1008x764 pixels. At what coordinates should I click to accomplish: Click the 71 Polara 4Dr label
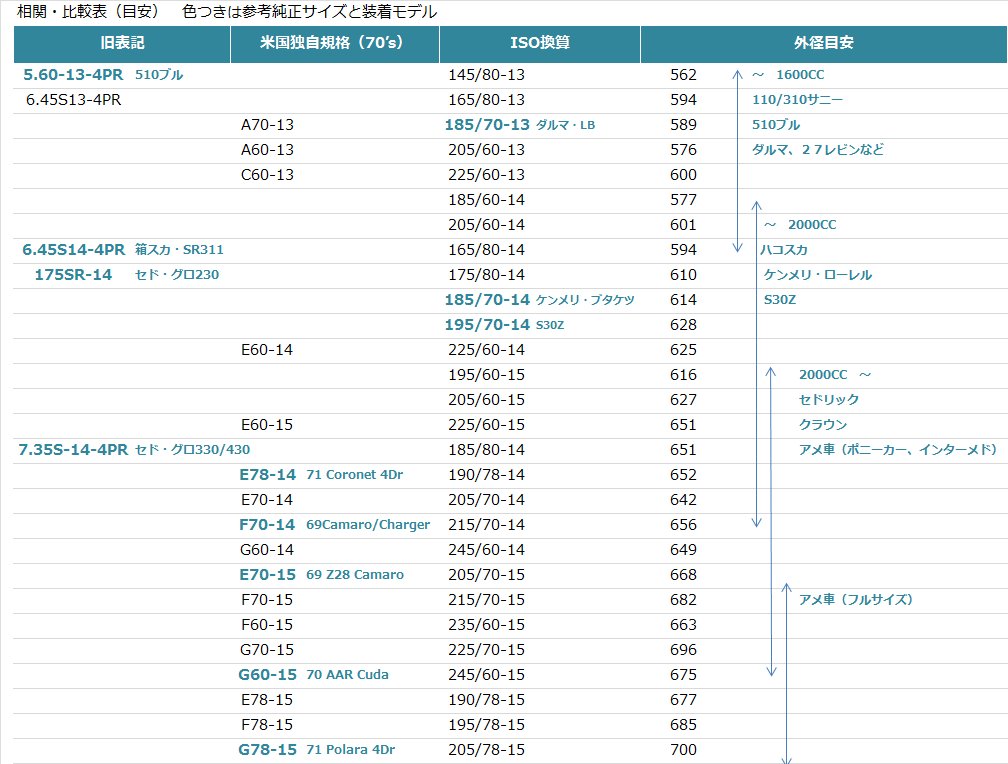351,750
